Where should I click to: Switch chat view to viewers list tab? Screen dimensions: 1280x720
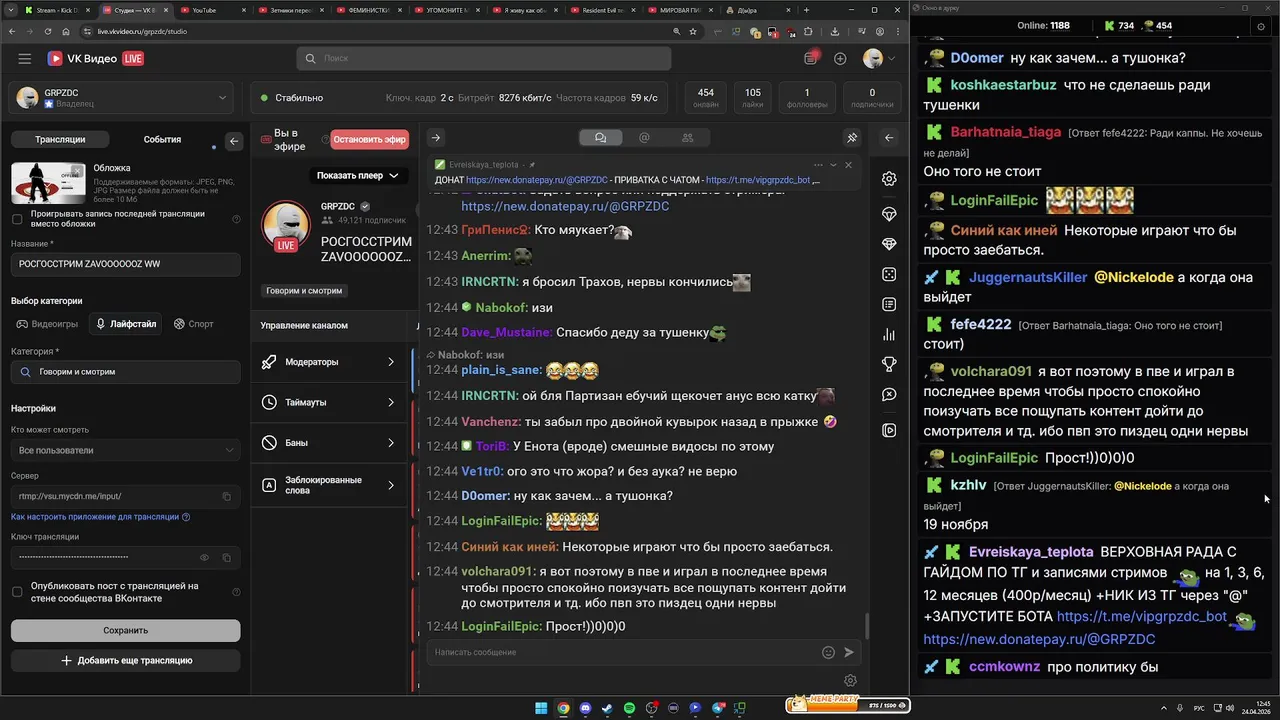coord(687,138)
